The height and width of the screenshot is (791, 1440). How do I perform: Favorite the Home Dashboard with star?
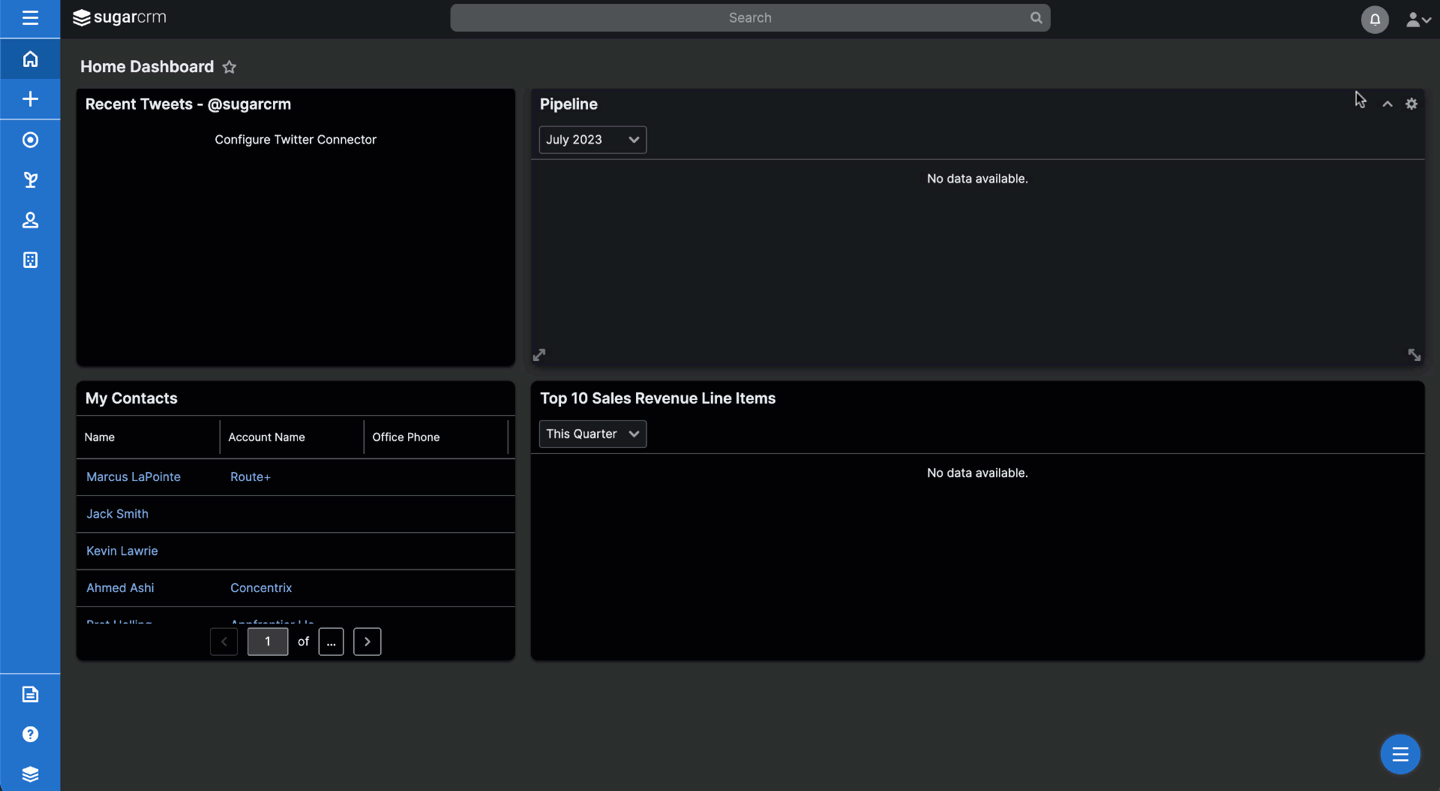tap(229, 67)
